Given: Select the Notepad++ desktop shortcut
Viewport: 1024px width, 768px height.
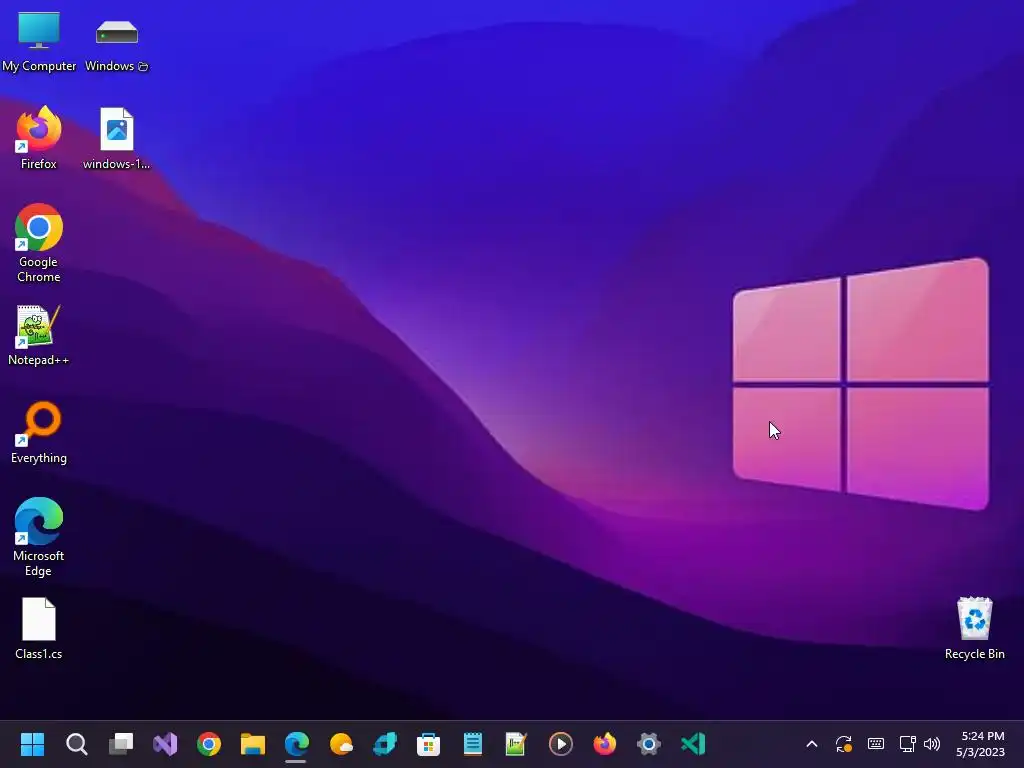Looking at the screenshot, I should (39, 334).
